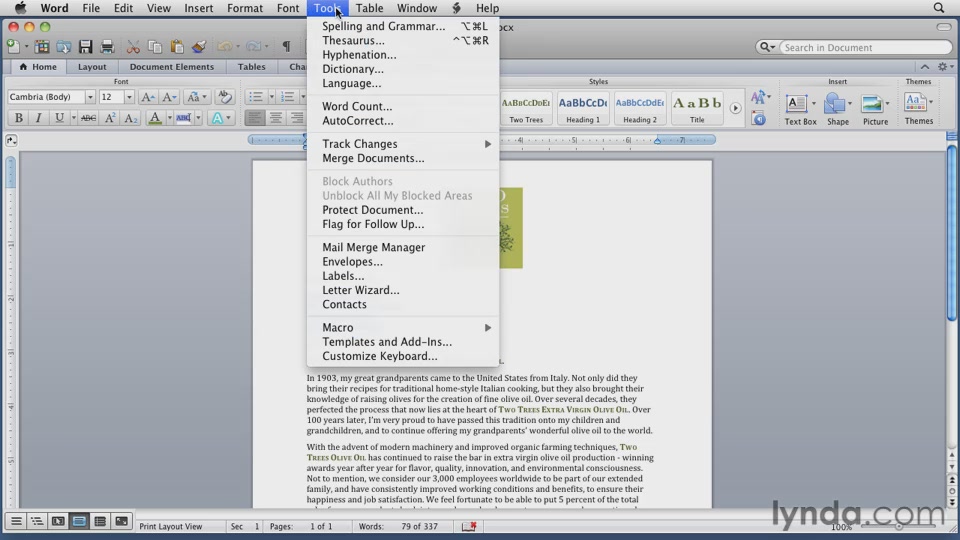The image size is (960, 540).
Task: Click the Undo arrow icon
Action: (225, 47)
